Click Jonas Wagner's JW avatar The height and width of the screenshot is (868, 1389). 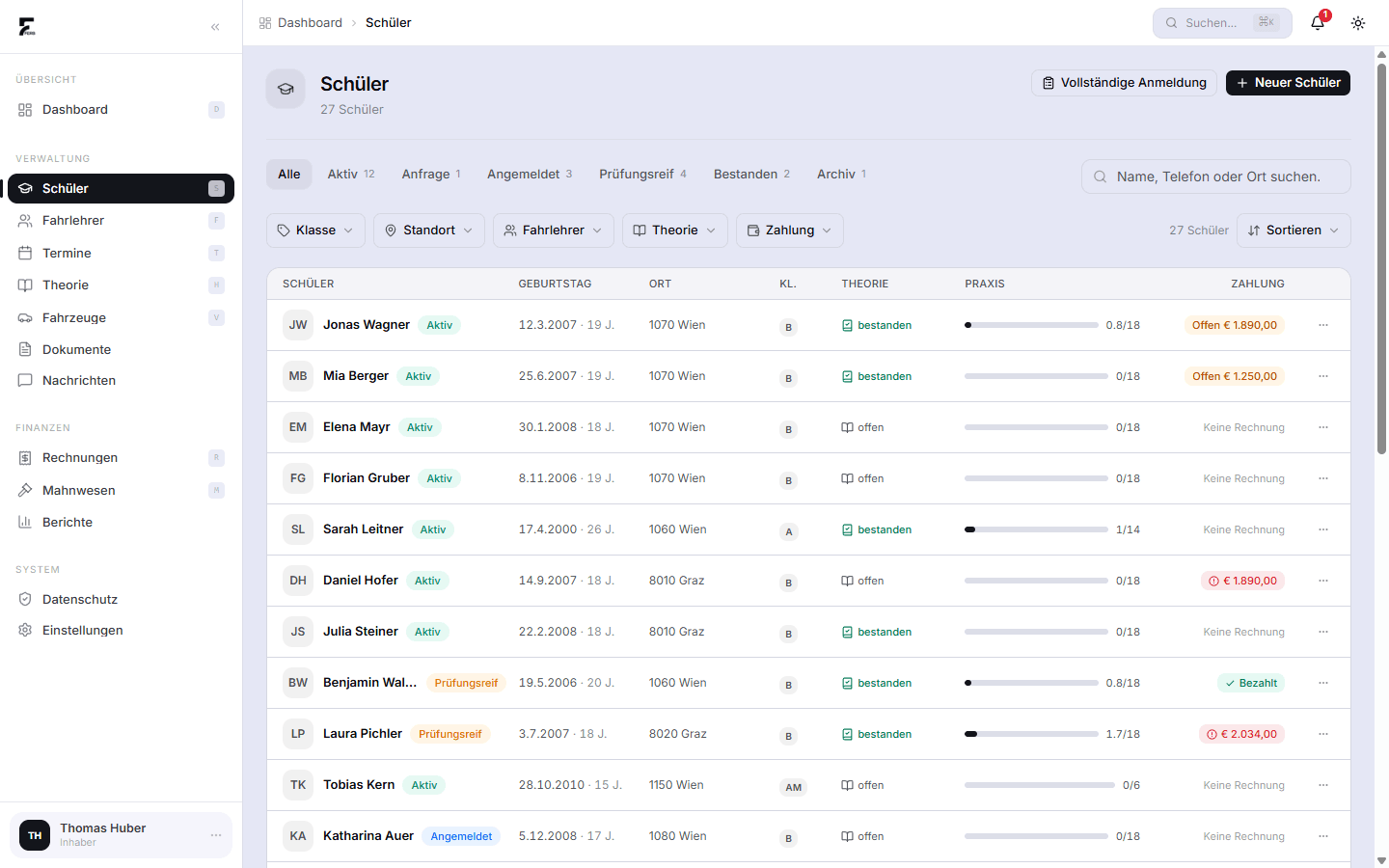(298, 325)
